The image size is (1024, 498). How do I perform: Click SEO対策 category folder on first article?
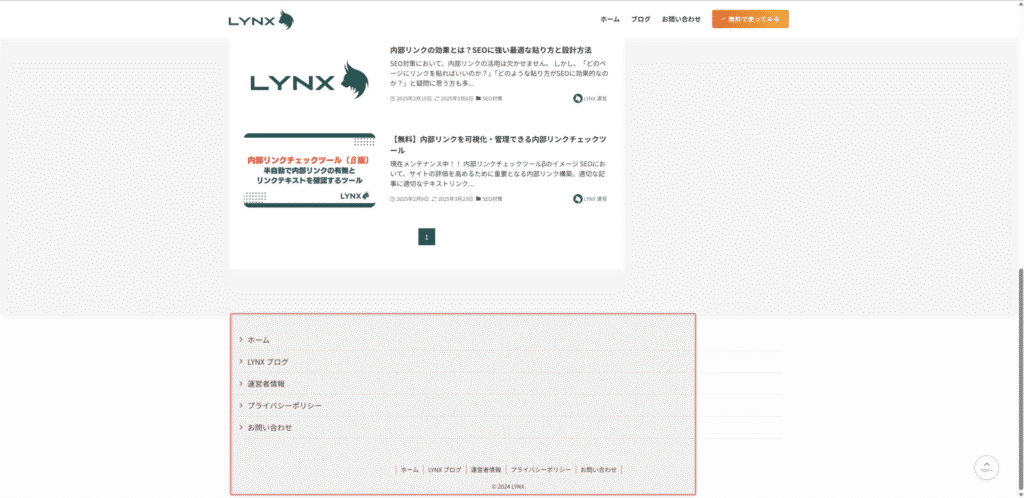coord(479,99)
